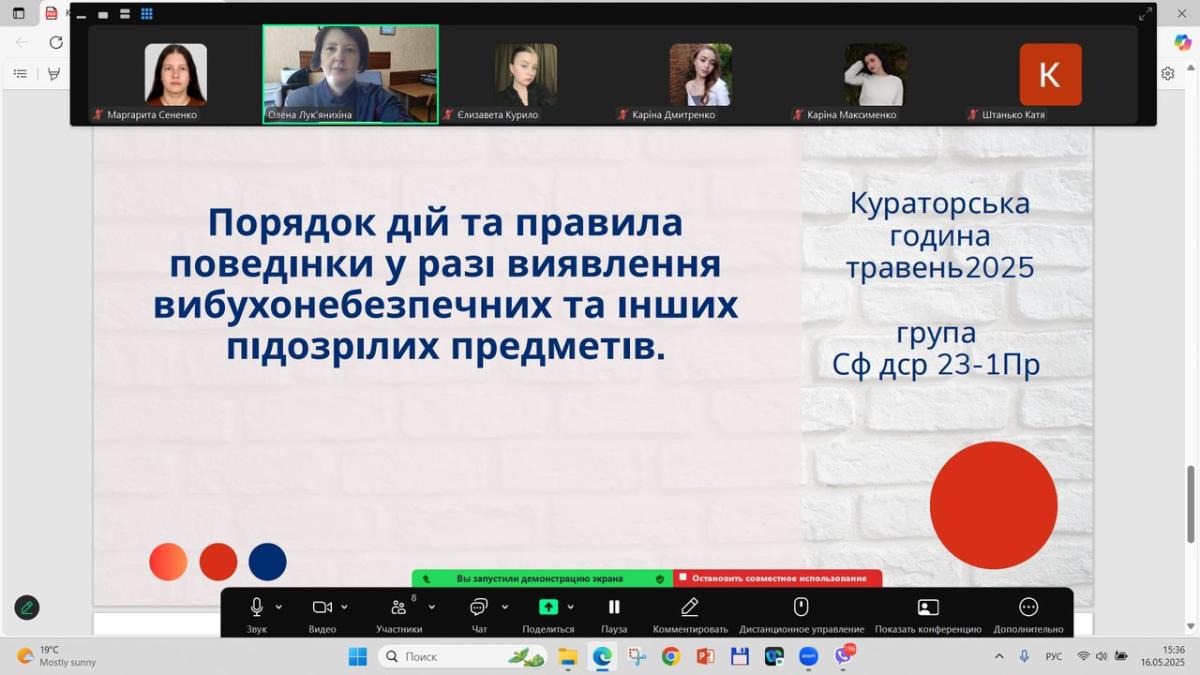Click Показать конференцию icon
The height and width of the screenshot is (675, 1200).
click(x=928, y=607)
